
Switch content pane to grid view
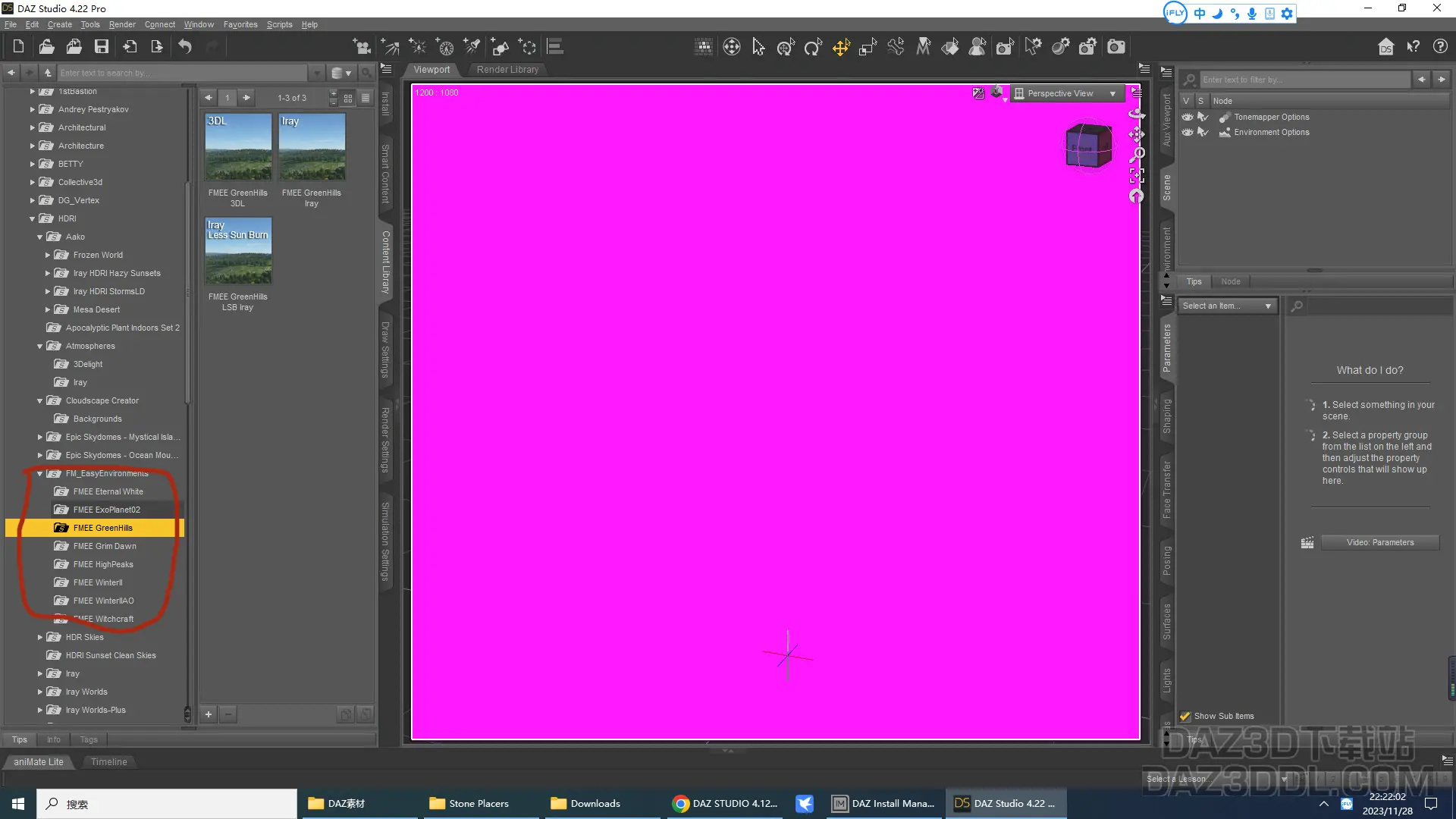[x=348, y=98]
